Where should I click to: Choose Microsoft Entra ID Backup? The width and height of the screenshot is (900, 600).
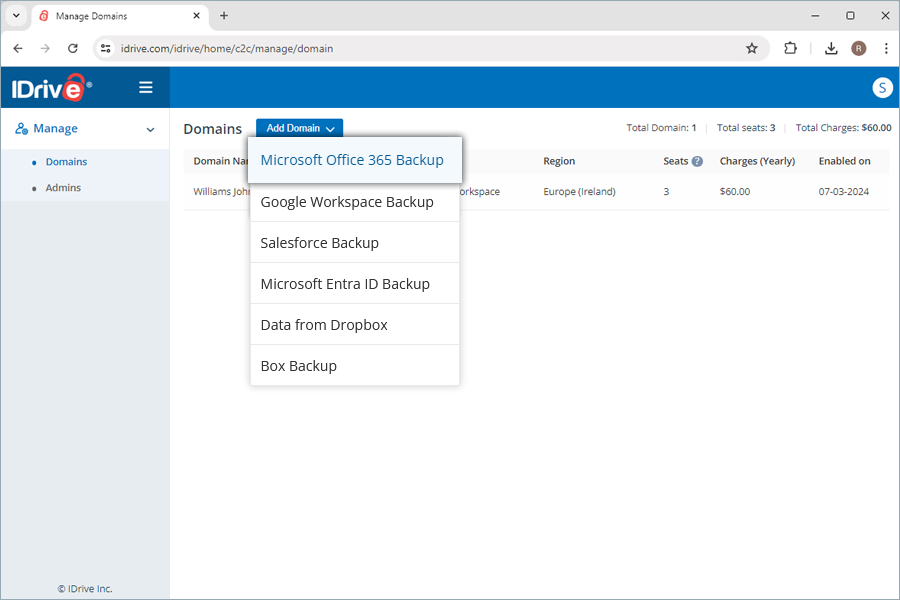[355, 284]
